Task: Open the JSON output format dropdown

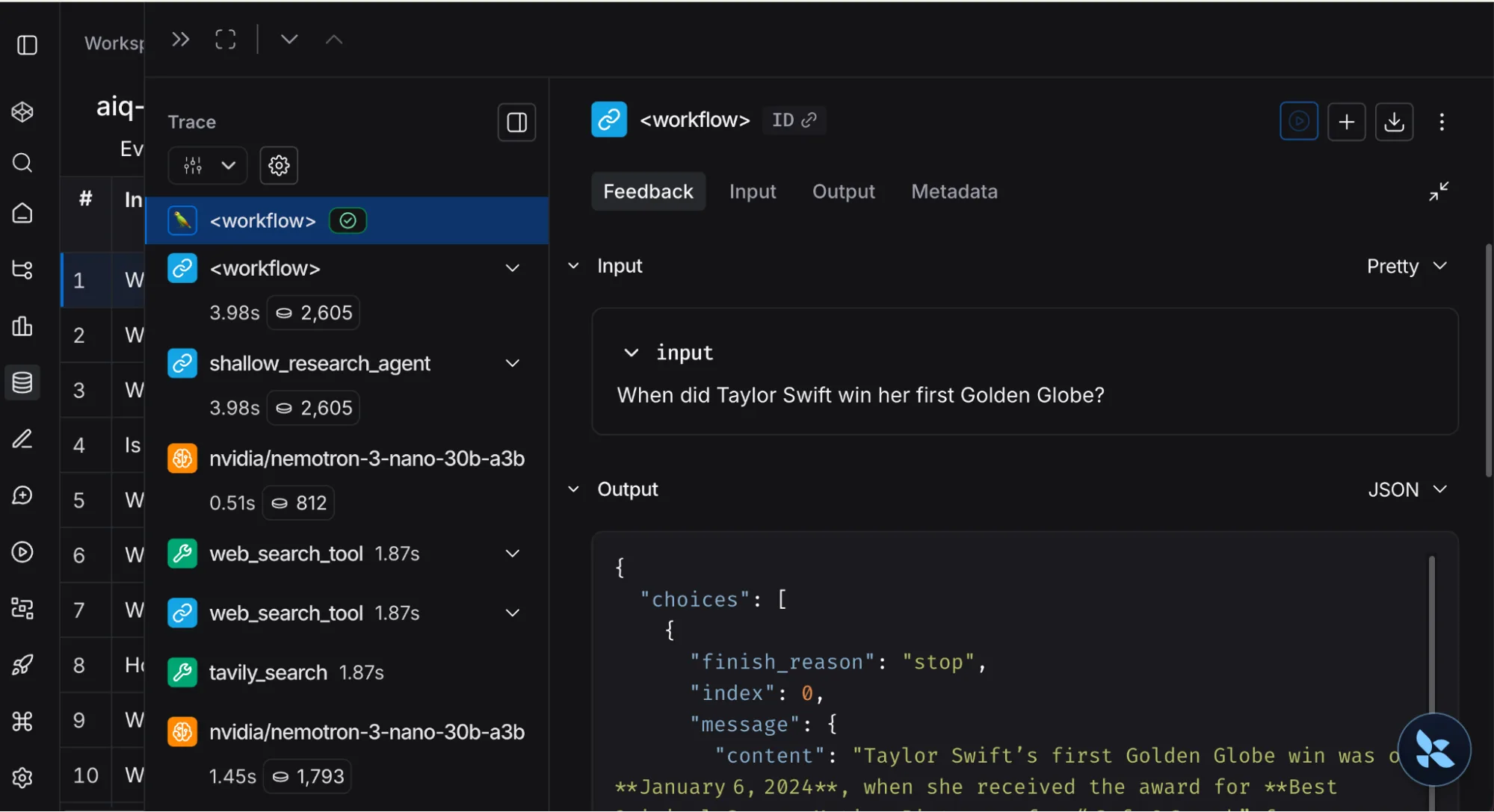Action: tap(1407, 490)
